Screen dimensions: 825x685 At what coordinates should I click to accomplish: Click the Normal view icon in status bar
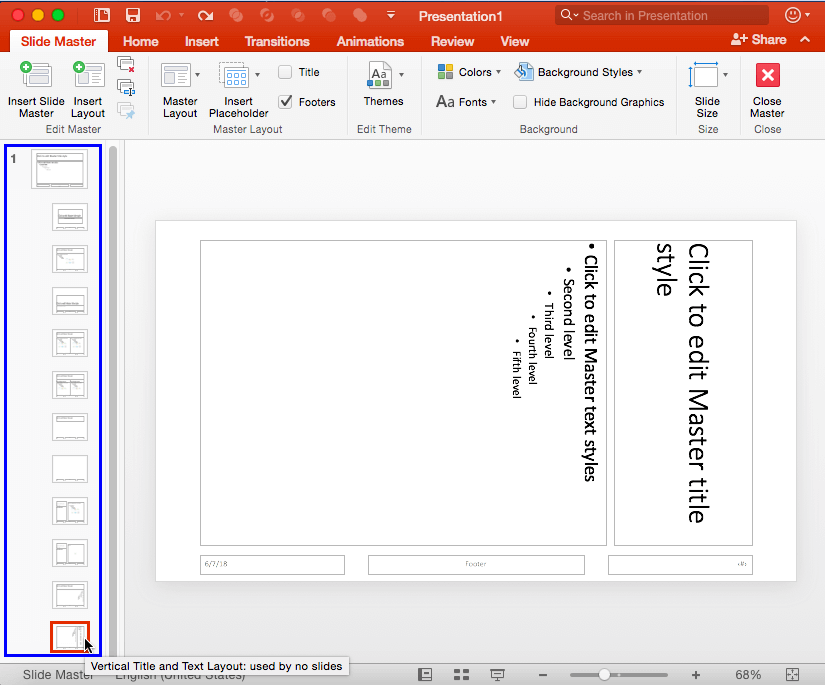coord(425,675)
